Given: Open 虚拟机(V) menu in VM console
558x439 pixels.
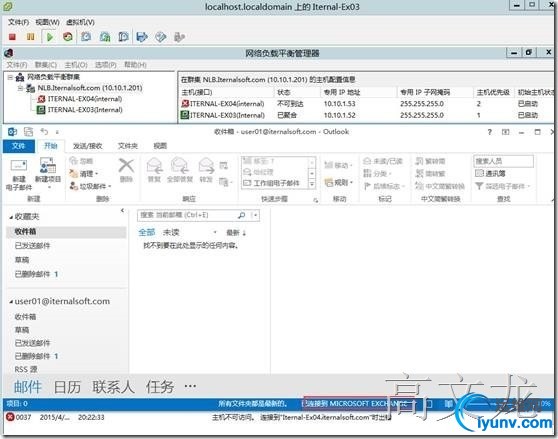Looking at the screenshot, I should click(x=80, y=22).
